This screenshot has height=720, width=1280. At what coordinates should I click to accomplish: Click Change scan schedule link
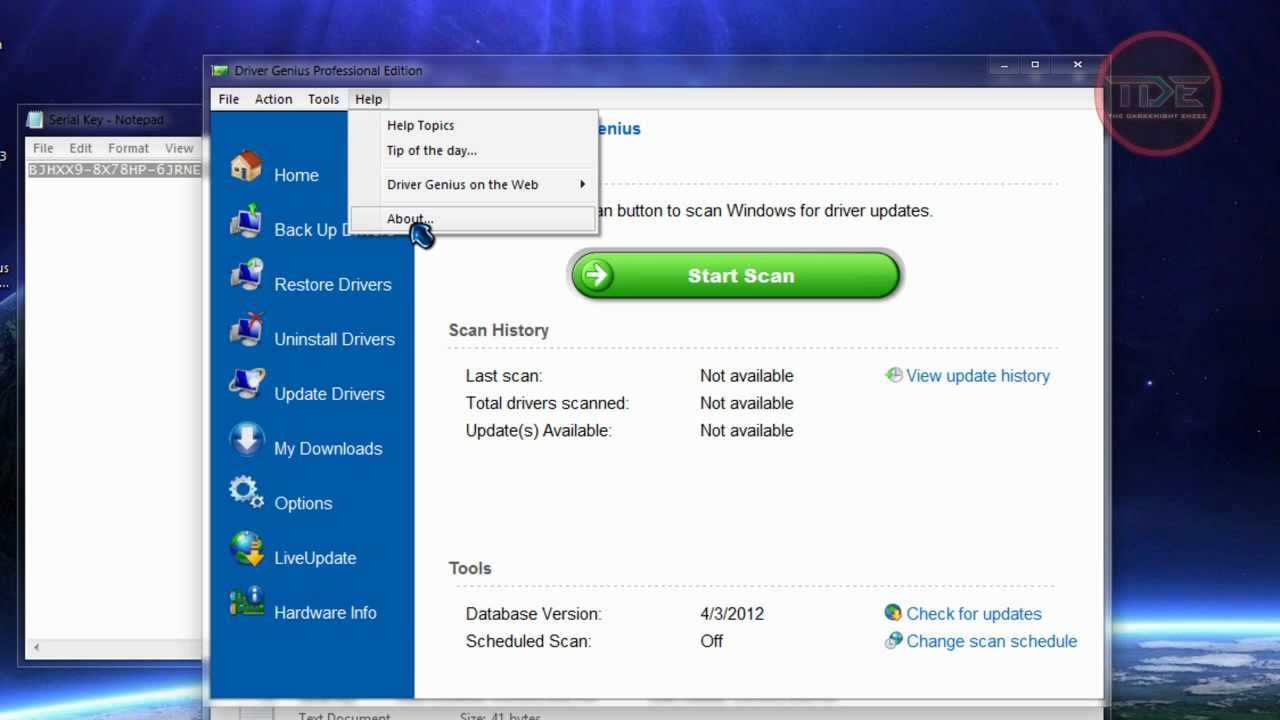(x=991, y=641)
